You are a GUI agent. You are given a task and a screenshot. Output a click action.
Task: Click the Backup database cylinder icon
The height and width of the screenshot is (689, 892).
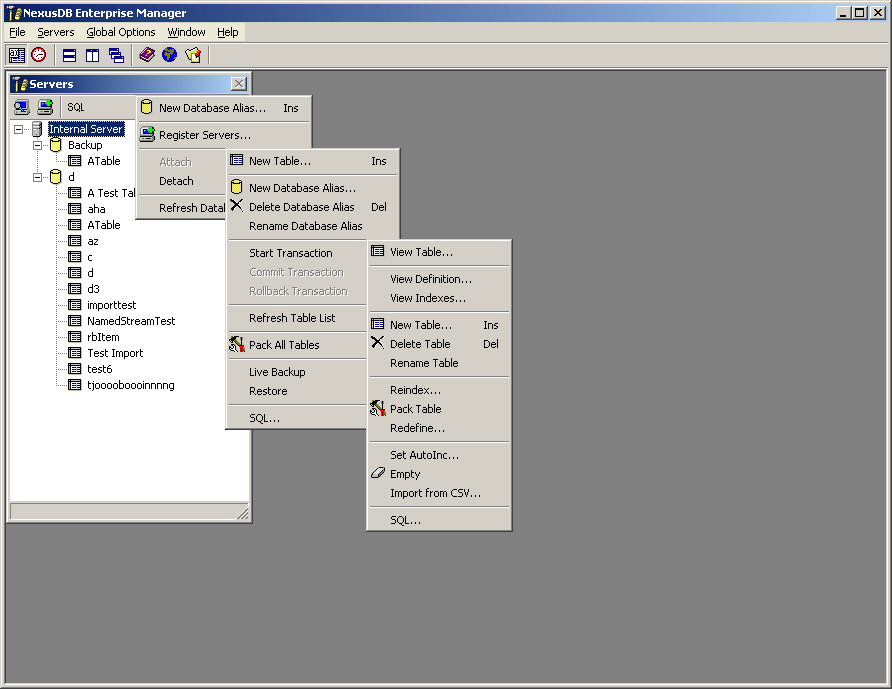[x=56, y=145]
